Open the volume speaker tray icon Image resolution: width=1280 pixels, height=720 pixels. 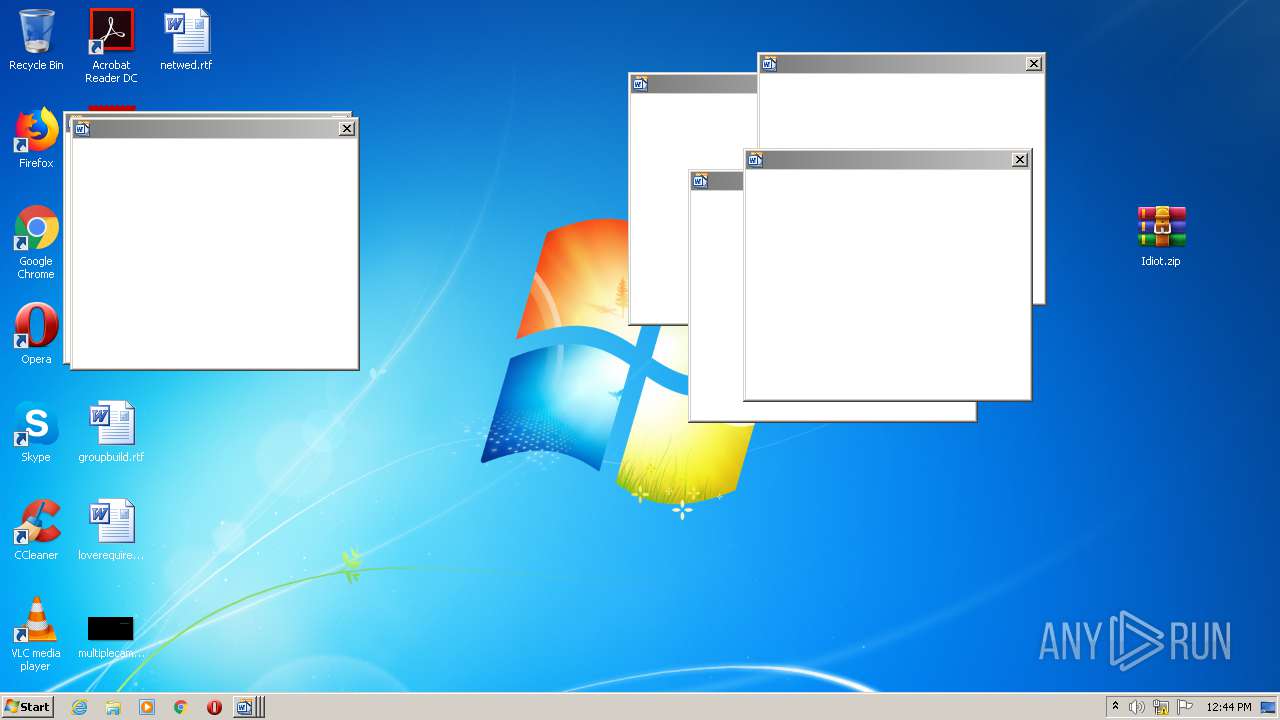1137,707
